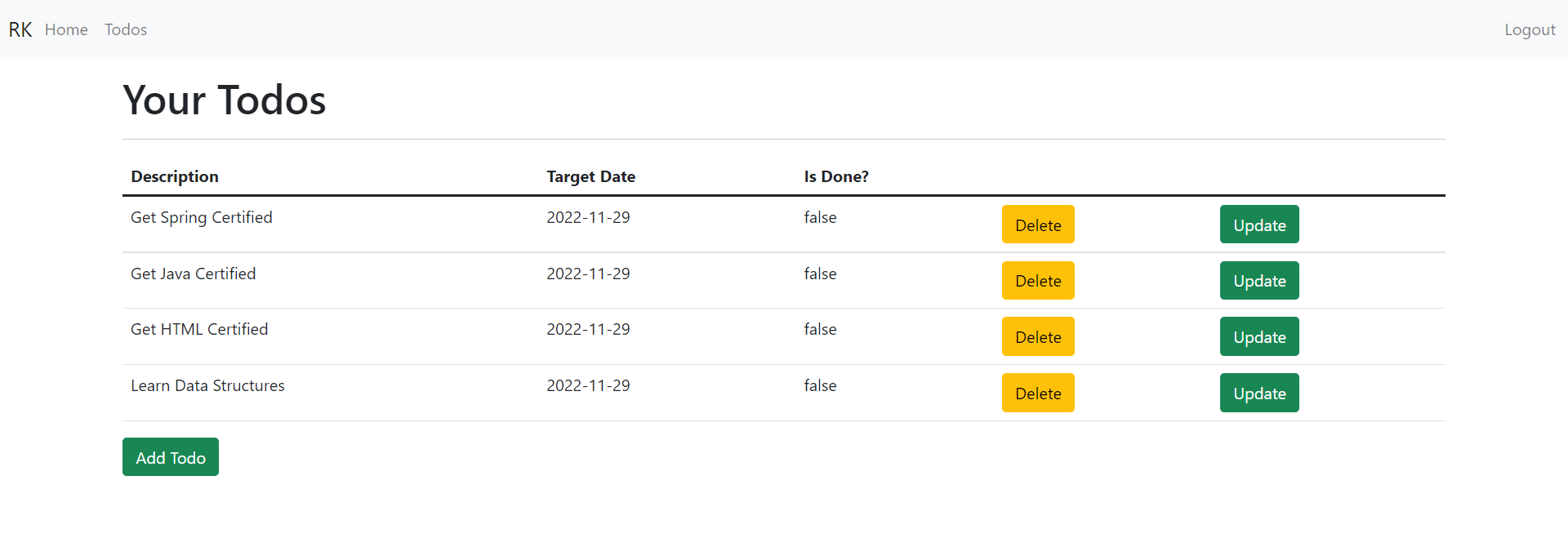1568x547 pixels.
Task: Click the date in Get Java Certified row
Action: pos(588,273)
